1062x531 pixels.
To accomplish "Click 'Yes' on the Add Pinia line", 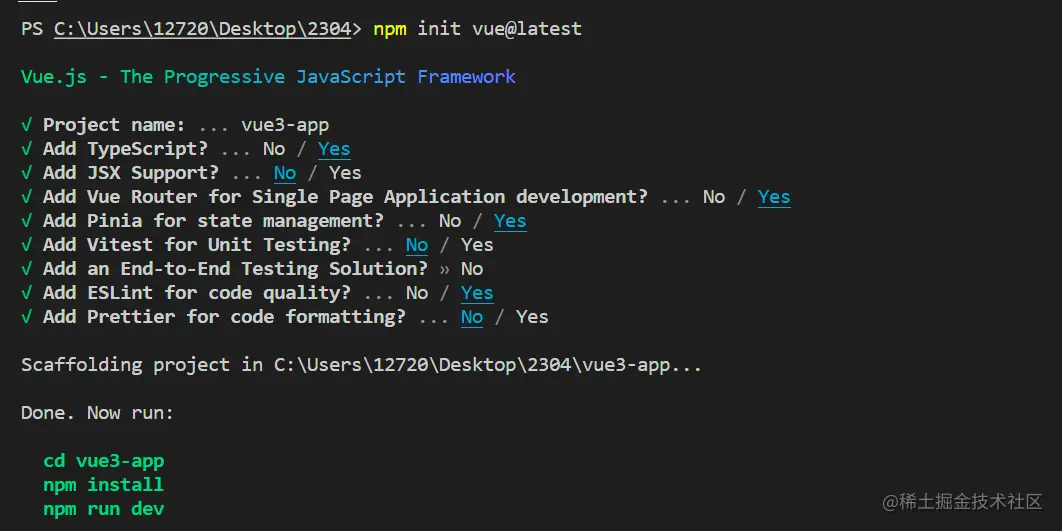I will [509, 221].
